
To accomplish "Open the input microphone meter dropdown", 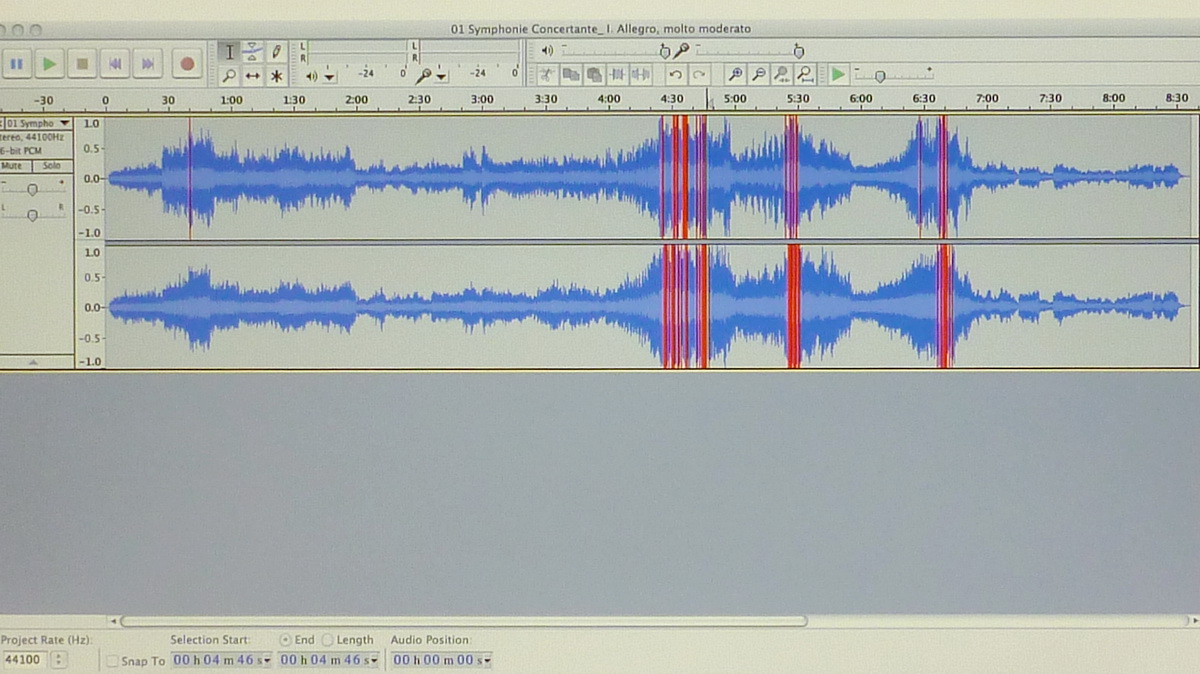I will [442, 77].
